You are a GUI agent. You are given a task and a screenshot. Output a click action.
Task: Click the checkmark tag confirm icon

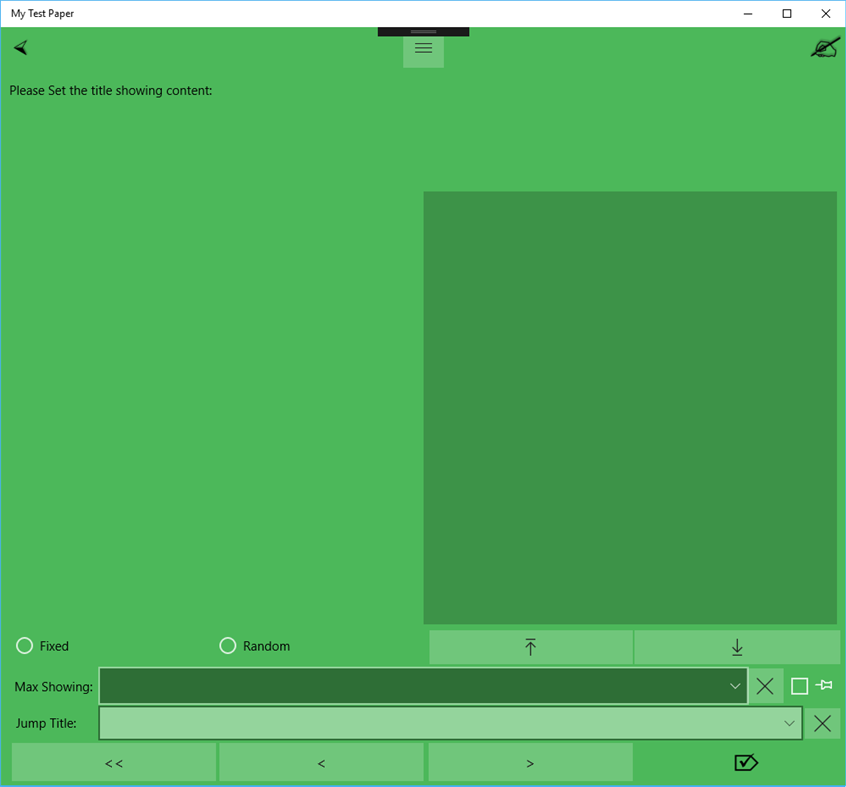[x=746, y=762]
